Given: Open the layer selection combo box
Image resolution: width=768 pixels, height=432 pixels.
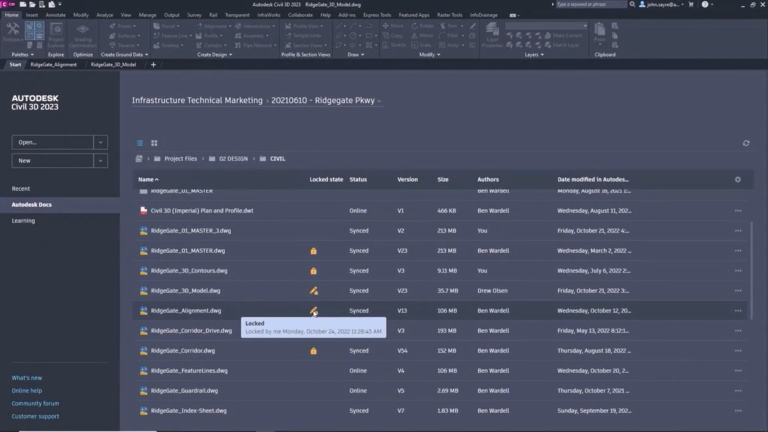Looking at the screenshot, I should (546, 26).
